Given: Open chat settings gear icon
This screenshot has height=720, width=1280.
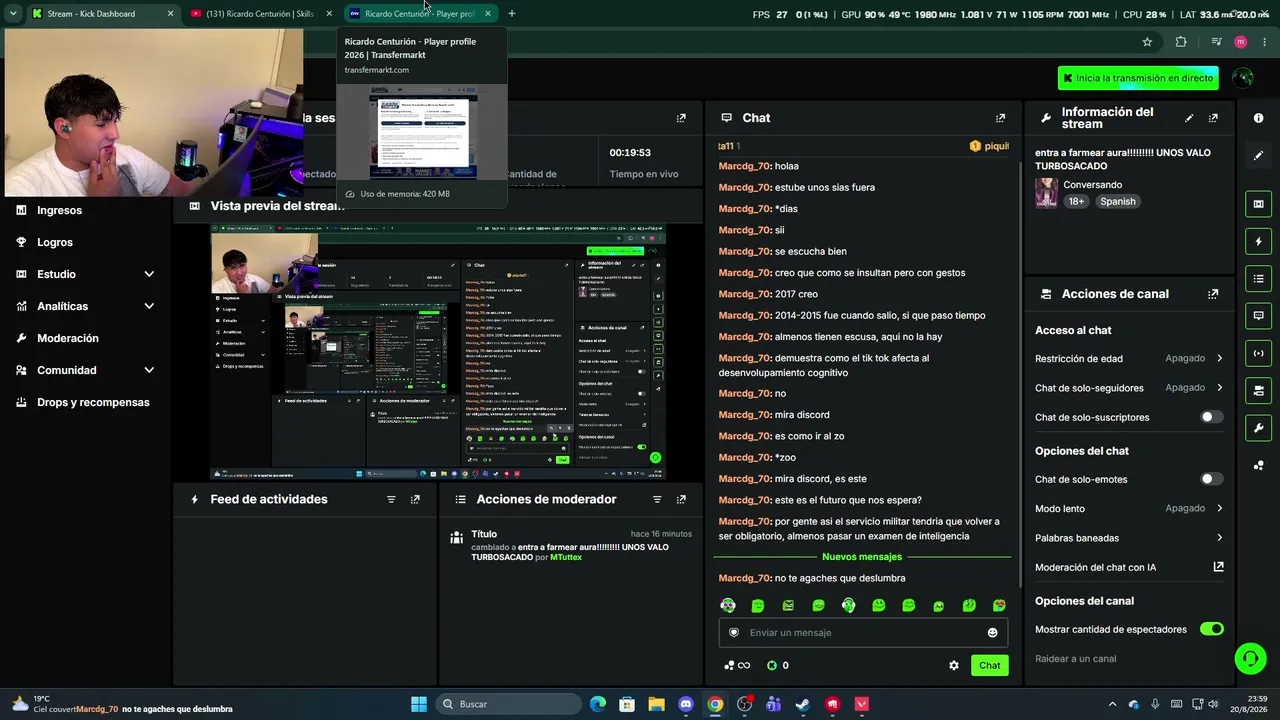Looking at the screenshot, I should click(x=954, y=665).
